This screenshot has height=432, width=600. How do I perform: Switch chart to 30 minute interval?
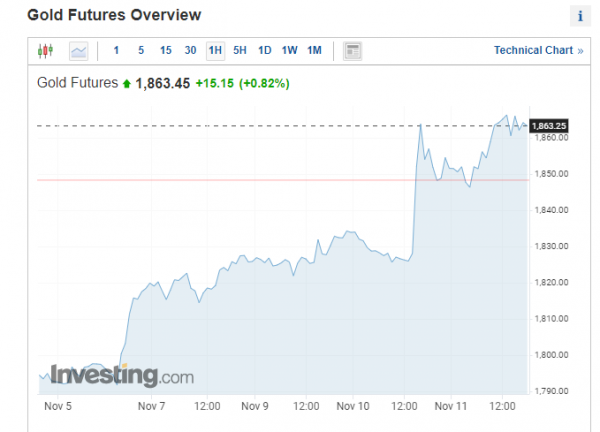[191, 51]
